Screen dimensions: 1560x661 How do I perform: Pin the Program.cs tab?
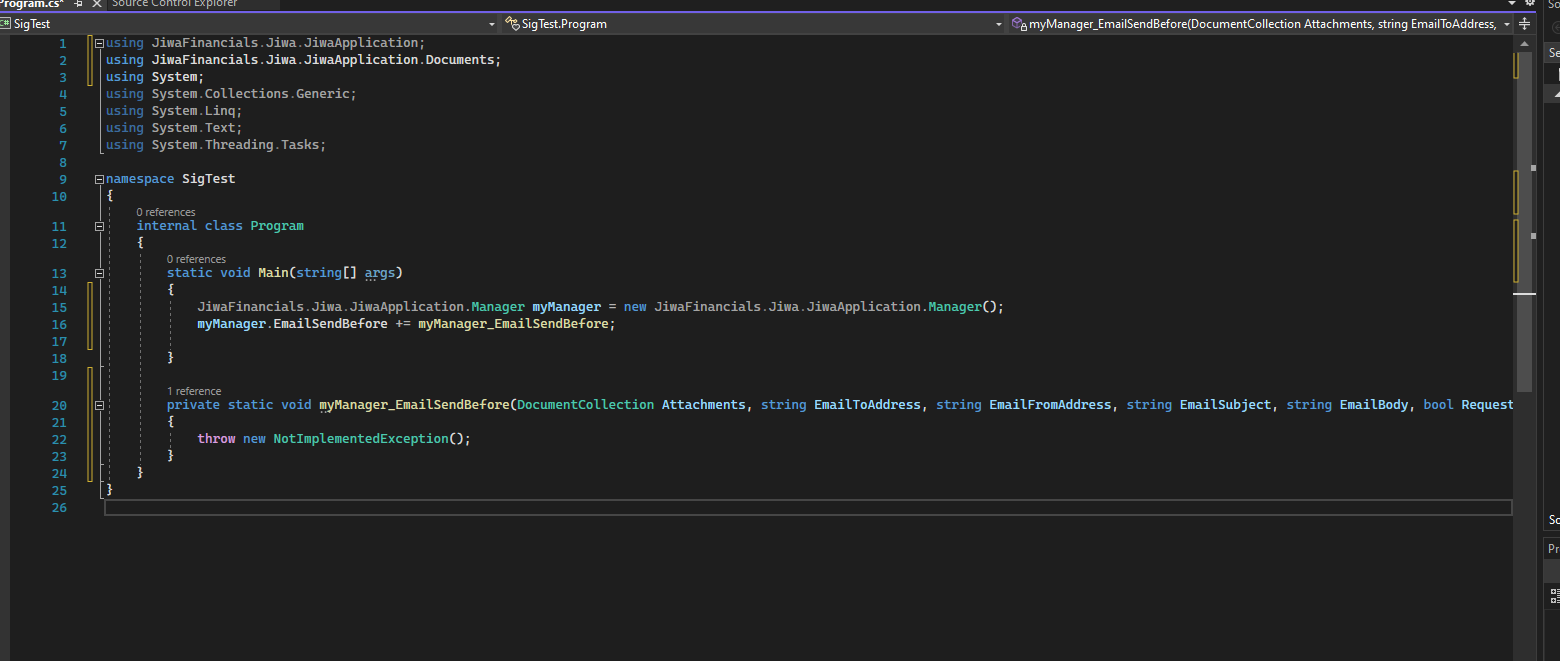coord(79,4)
